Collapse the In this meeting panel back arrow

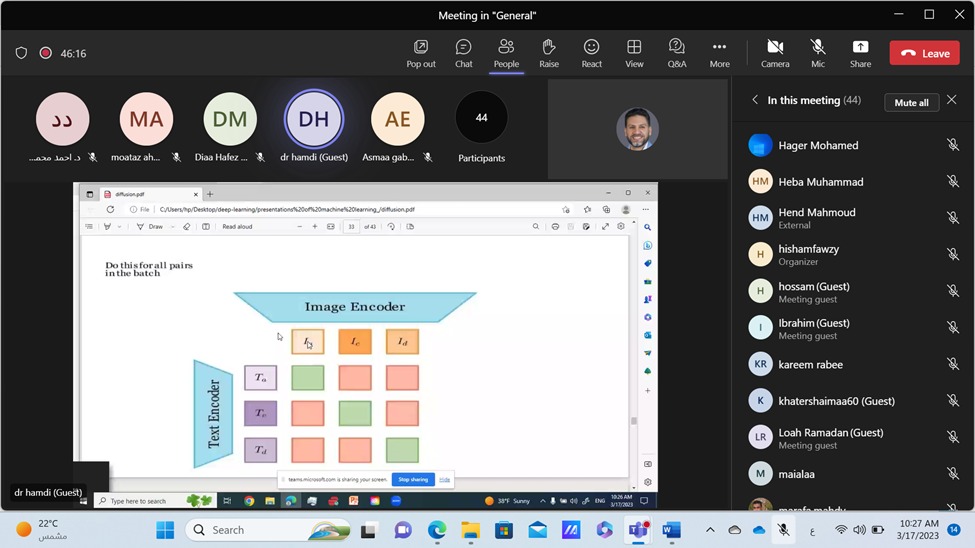pos(755,101)
